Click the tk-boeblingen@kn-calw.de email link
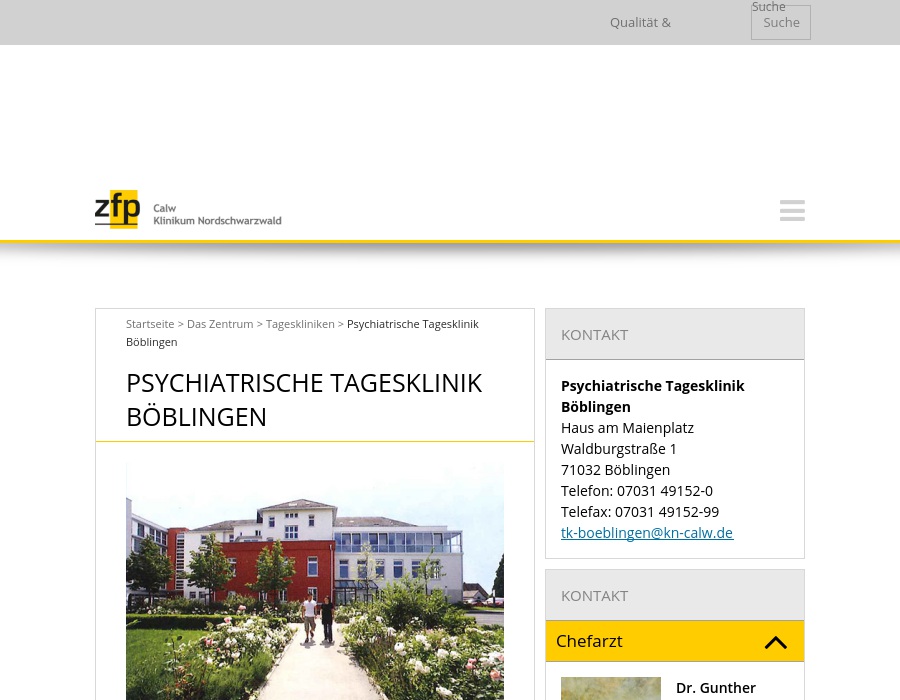900x700 pixels. click(647, 533)
